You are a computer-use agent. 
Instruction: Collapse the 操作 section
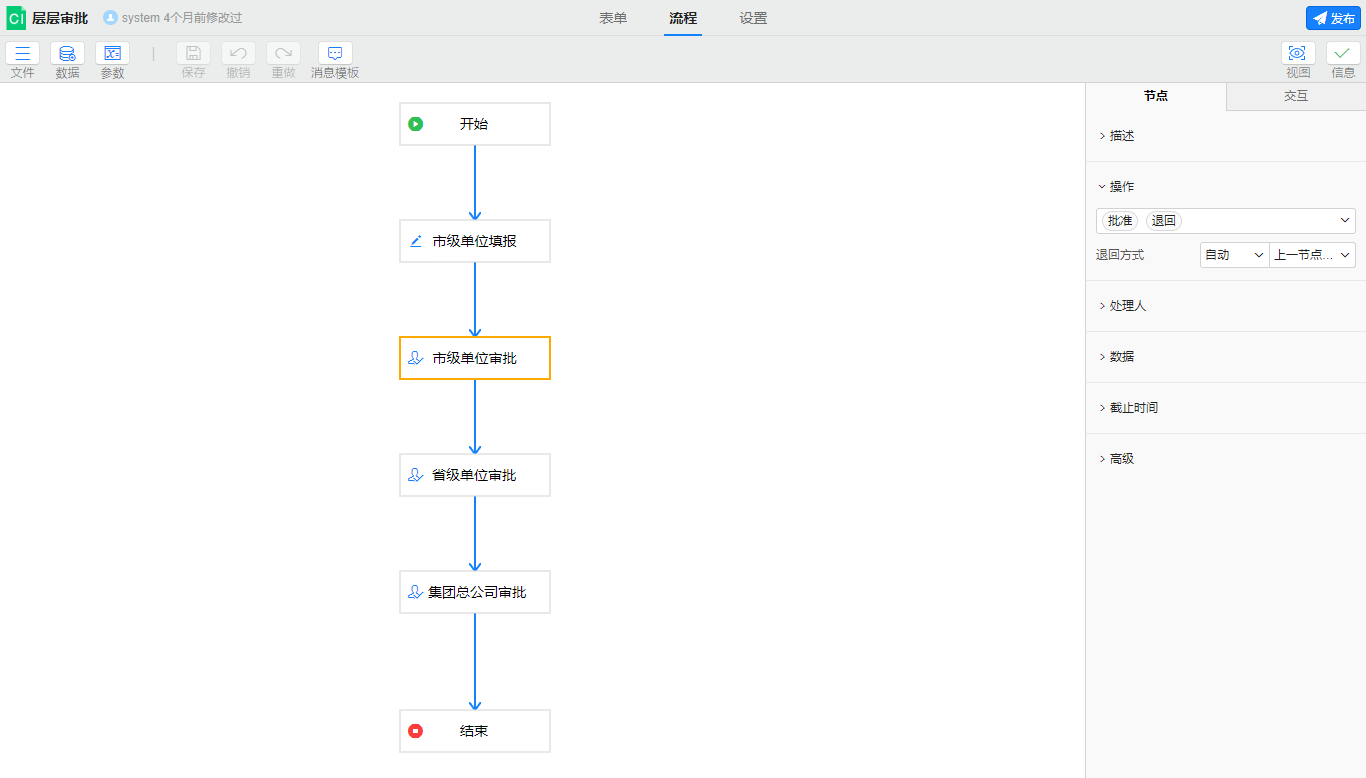(x=1121, y=187)
